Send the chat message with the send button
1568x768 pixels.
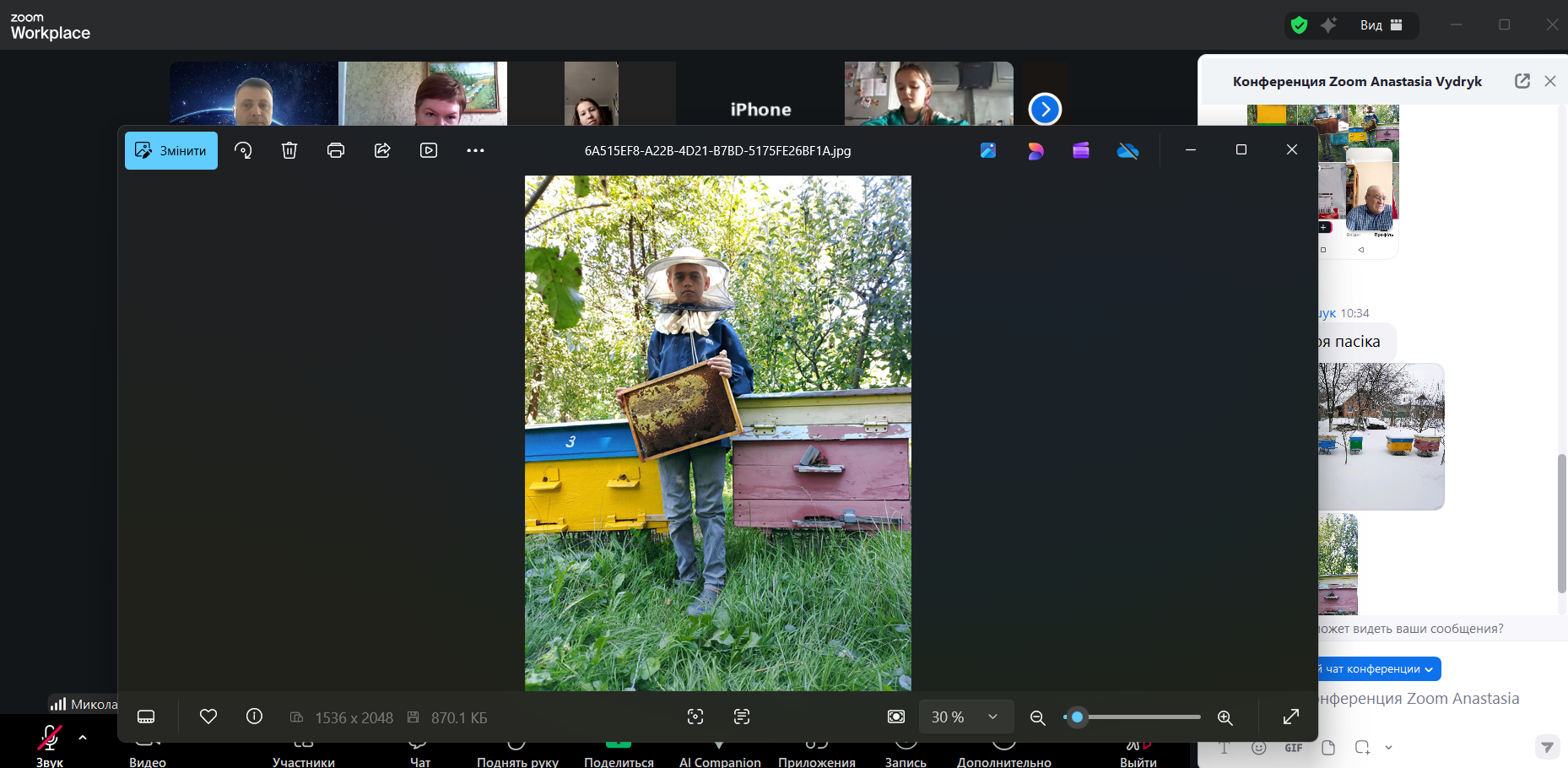click(x=1547, y=748)
